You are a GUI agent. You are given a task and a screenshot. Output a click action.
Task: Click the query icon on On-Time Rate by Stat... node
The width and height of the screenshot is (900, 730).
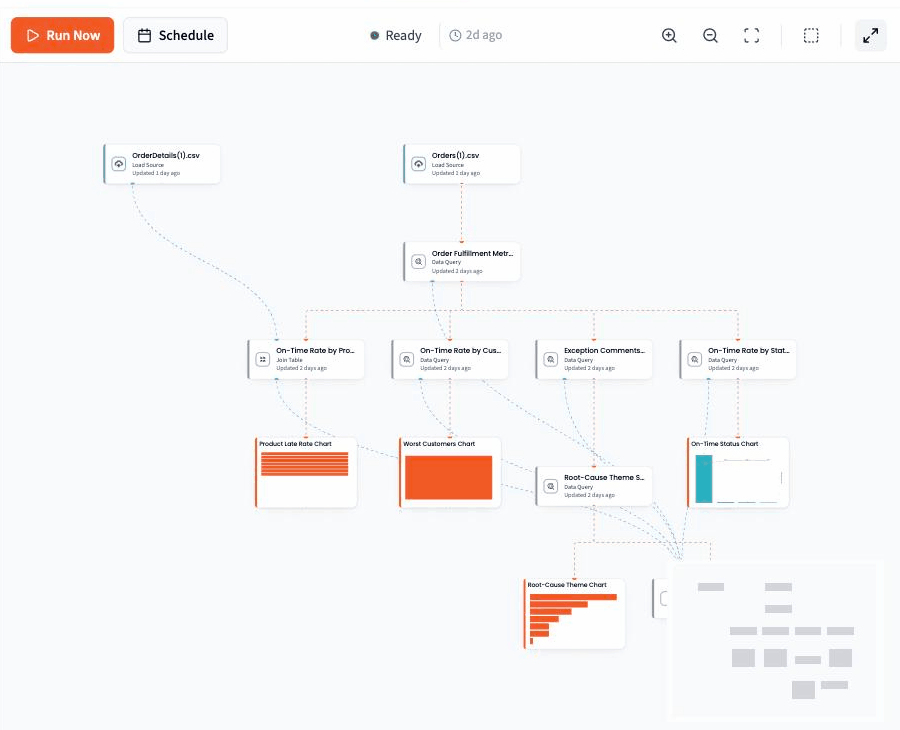[x=695, y=359]
